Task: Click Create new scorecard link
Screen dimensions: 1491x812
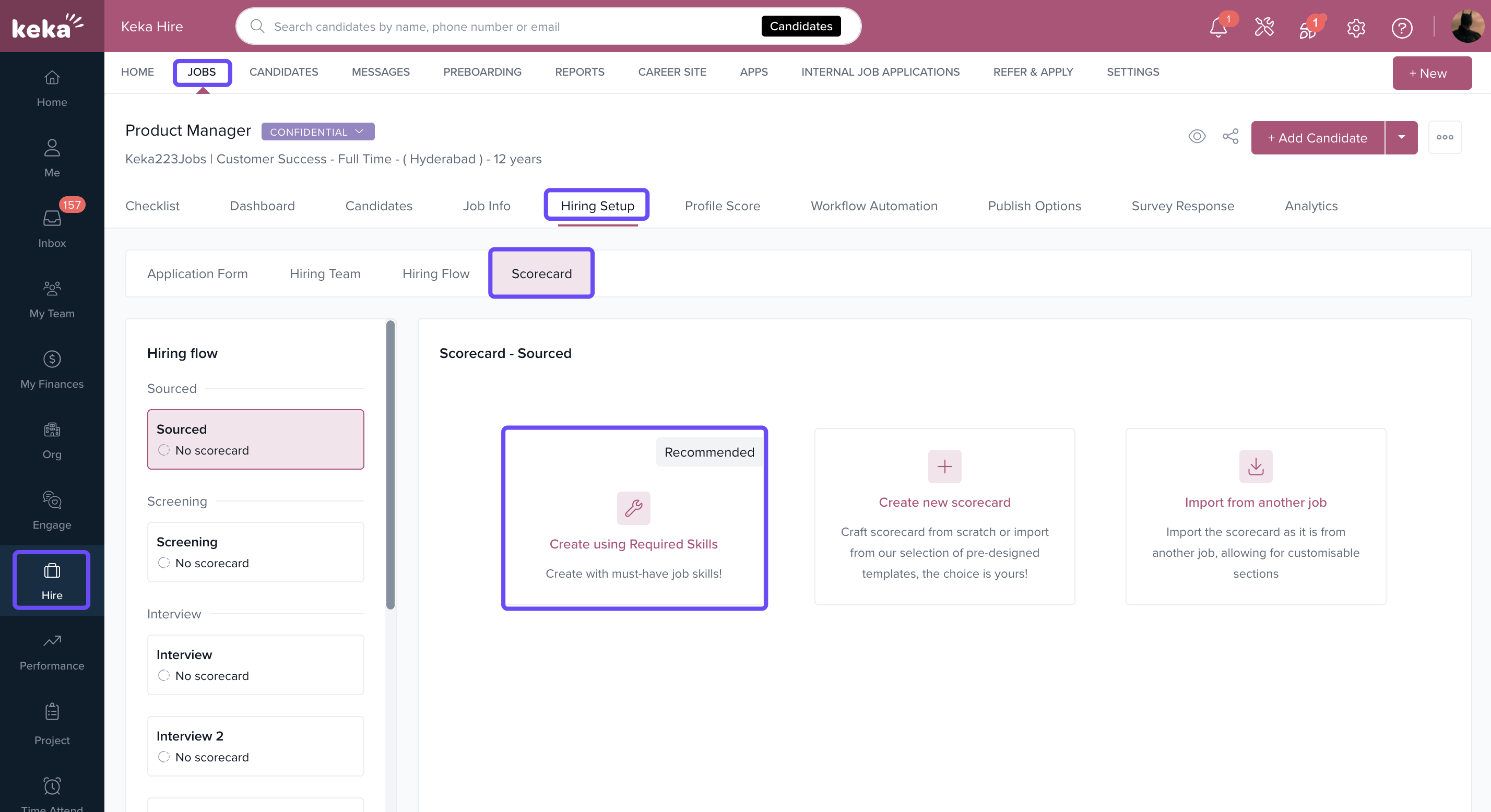Action: (x=944, y=502)
